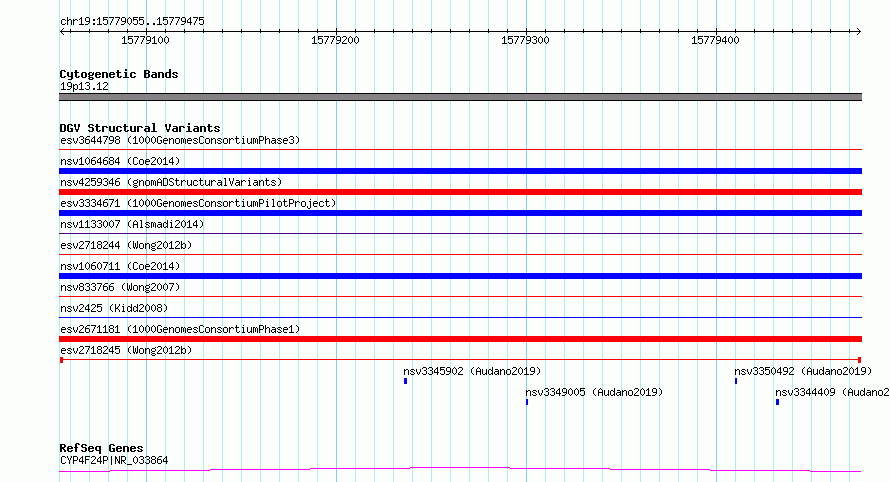This screenshot has height=482, width=890.
Task: Open the nsv3350492 (Audano2019) variant label
Action: coord(803,371)
